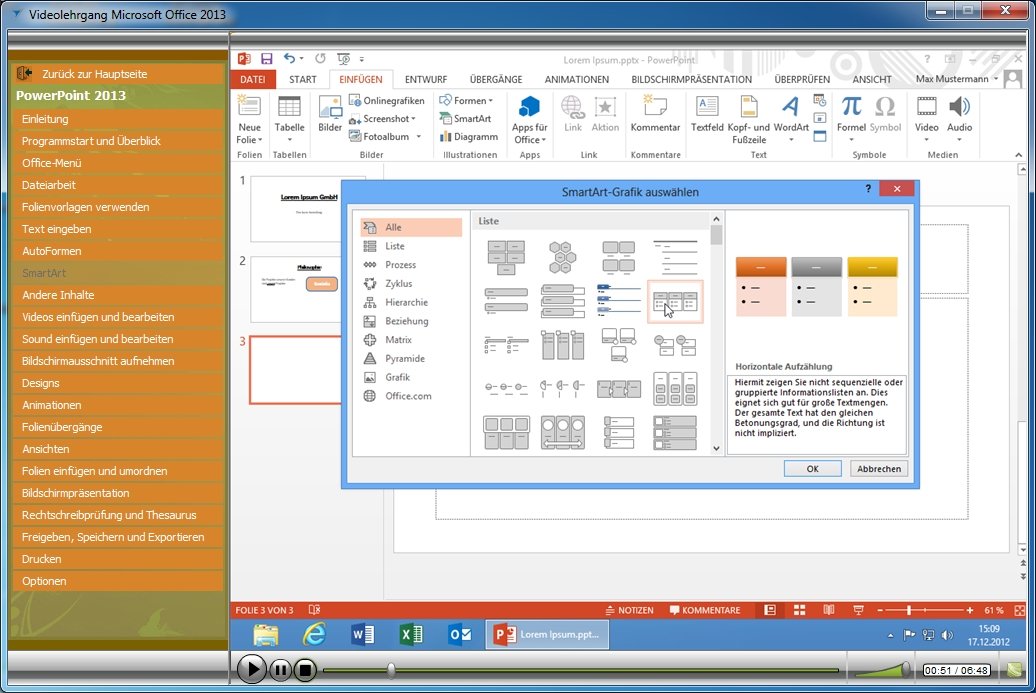This screenshot has height=693, width=1036.
Task: Select the Hierarchie category in dialog
Action: point(406,302)
